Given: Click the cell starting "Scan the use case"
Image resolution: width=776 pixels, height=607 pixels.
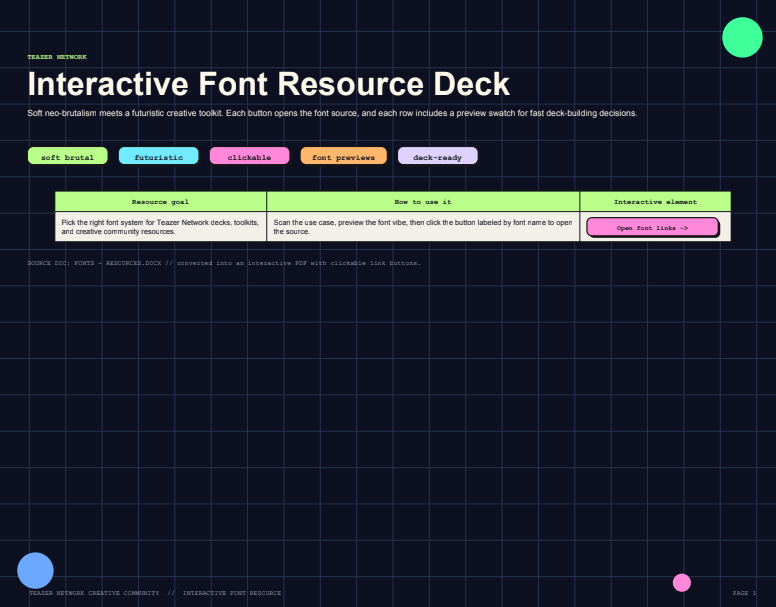Looking at the screenshot, I should 423,227.
